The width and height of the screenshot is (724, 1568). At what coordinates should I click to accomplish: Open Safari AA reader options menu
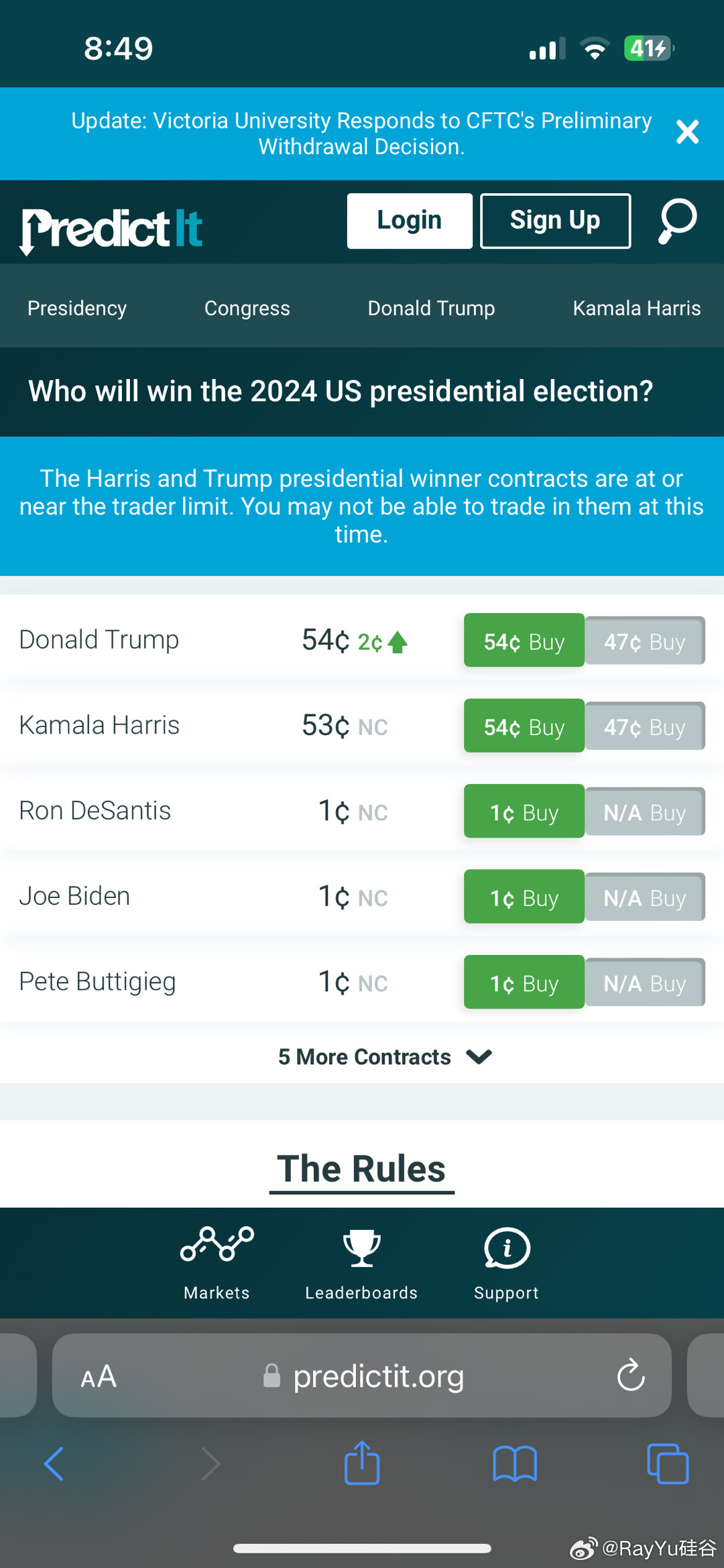[x=99, y=1377]
